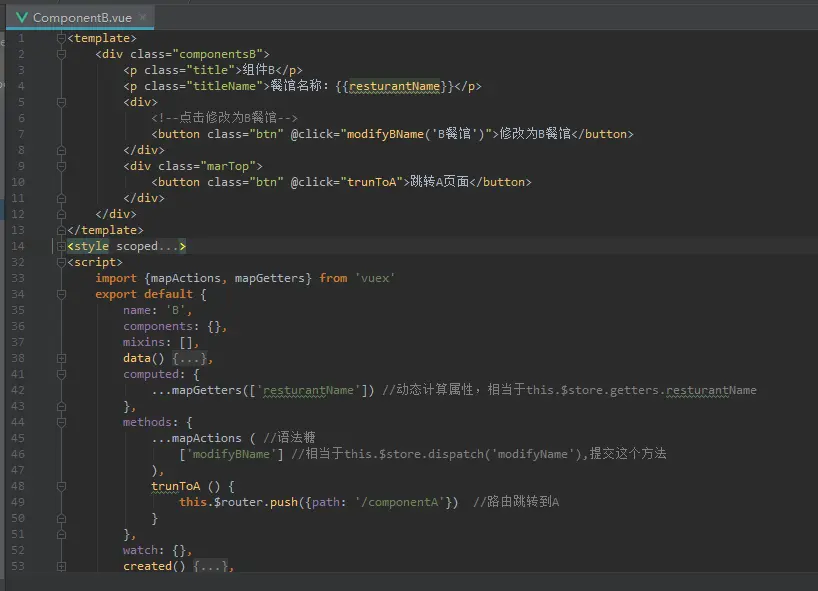Click ...mapGetters call in computed

point(263,390)
